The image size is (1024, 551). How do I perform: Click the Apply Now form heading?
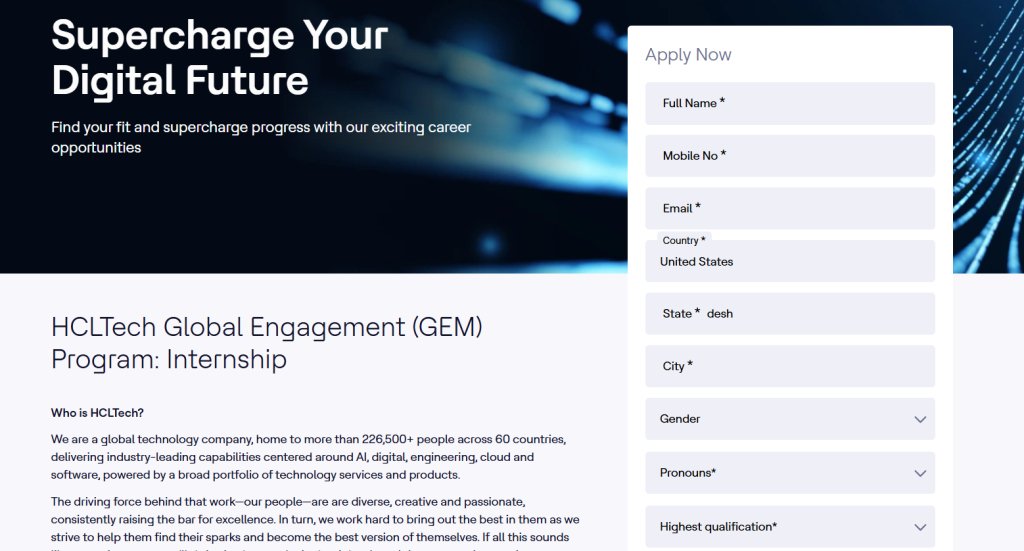click(688, 55)
